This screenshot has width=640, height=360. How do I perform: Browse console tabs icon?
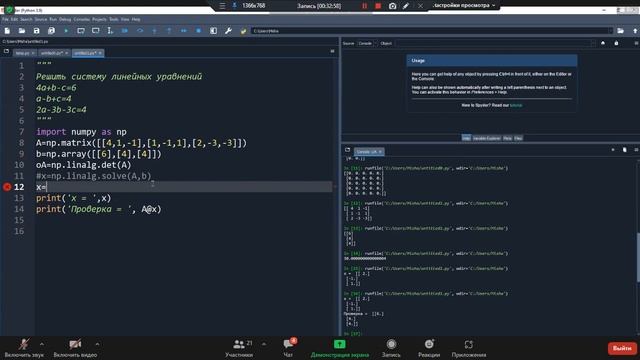[x=347, y=150]
